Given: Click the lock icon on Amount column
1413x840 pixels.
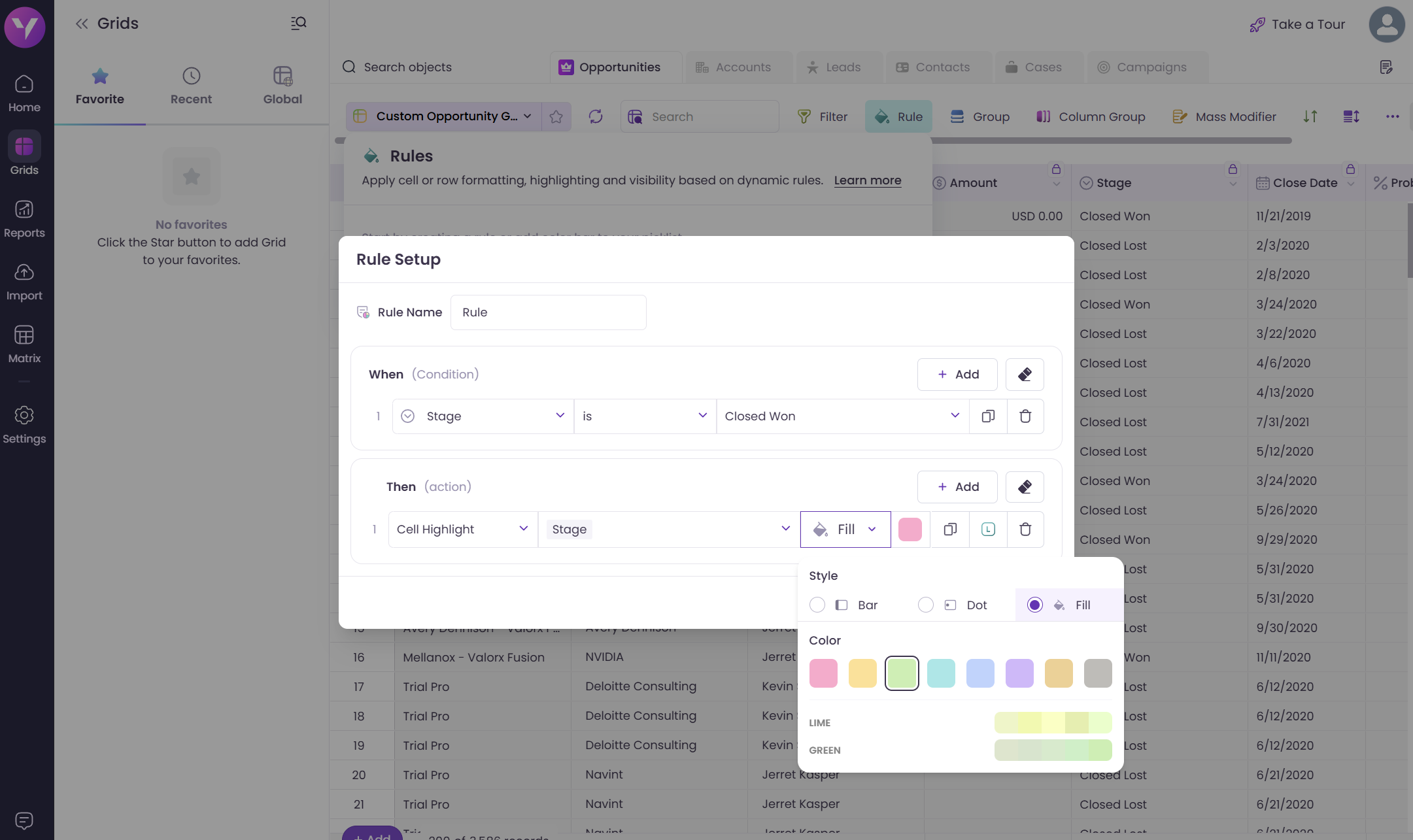Looking at the screenshot, I should (1056, 169).
